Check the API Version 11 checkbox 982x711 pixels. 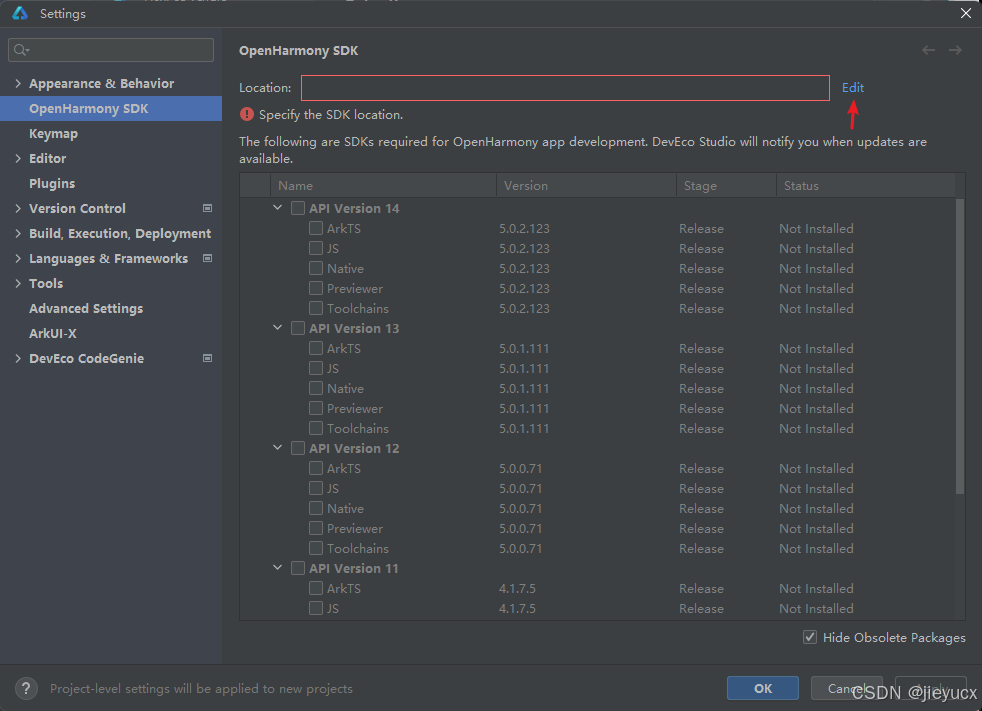(298, 568)
